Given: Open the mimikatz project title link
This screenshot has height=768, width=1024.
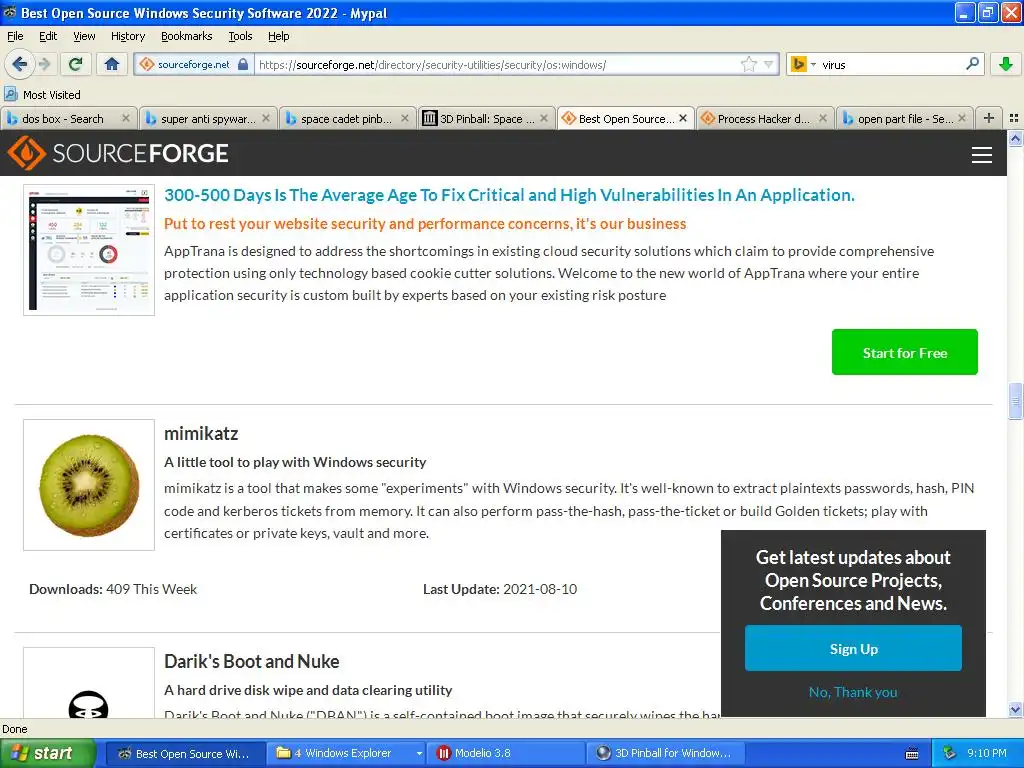Looking at the screenshot, I should [201, 434].
